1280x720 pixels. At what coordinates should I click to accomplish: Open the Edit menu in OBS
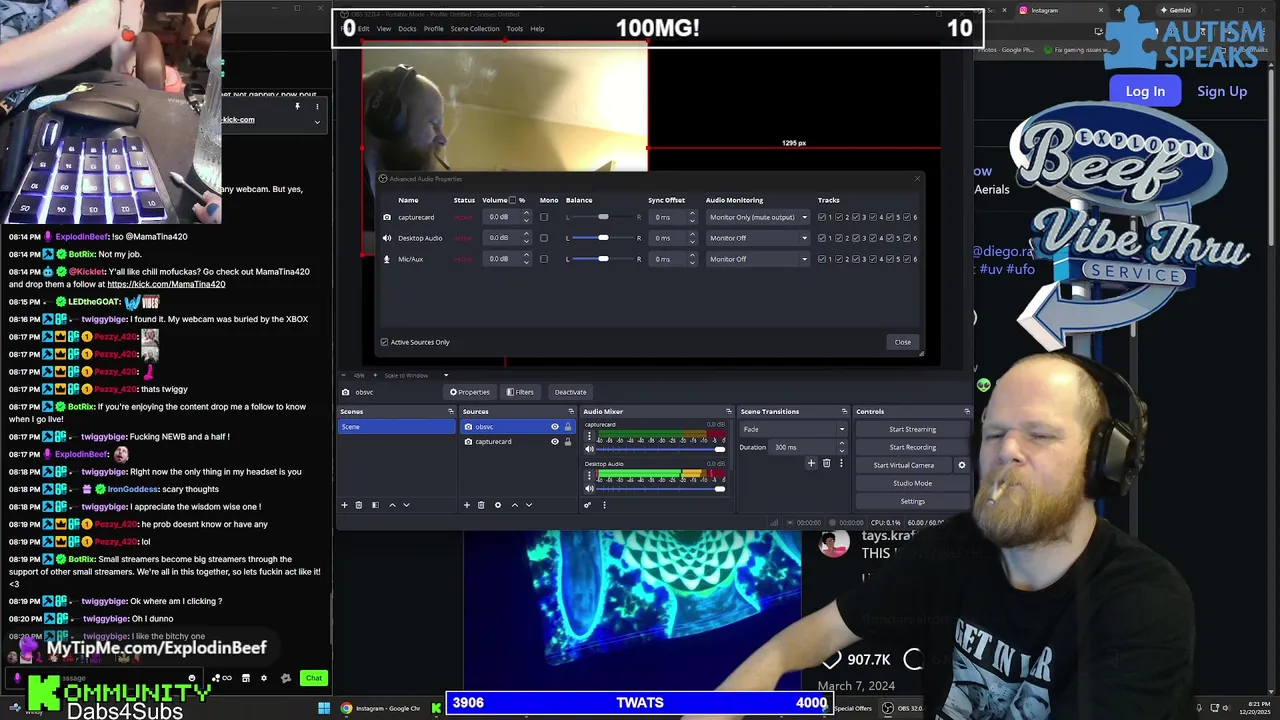(x=364, y=29)
